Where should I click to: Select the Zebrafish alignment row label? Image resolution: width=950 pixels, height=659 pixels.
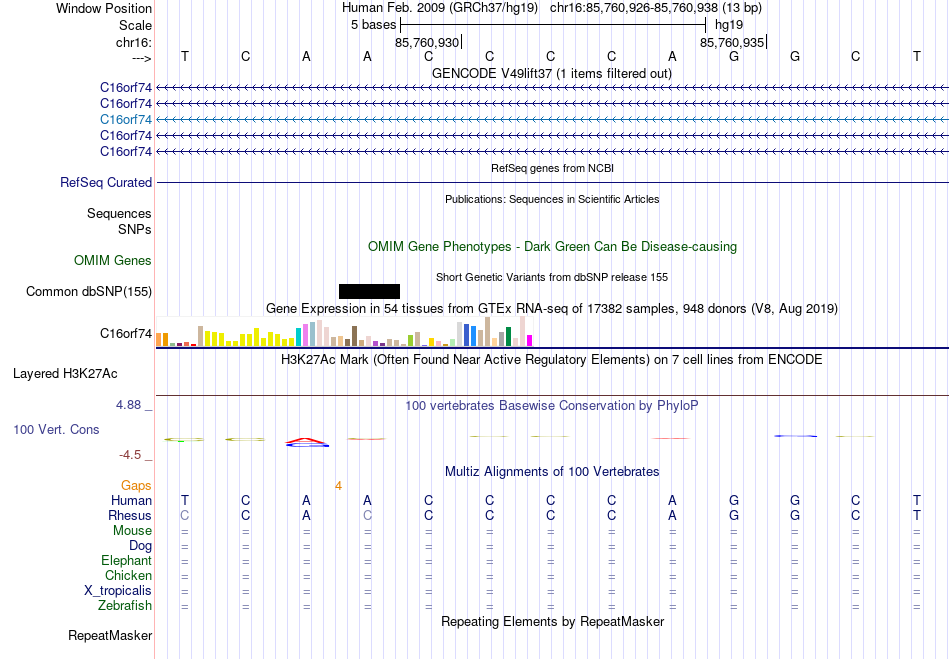(125, 606)
